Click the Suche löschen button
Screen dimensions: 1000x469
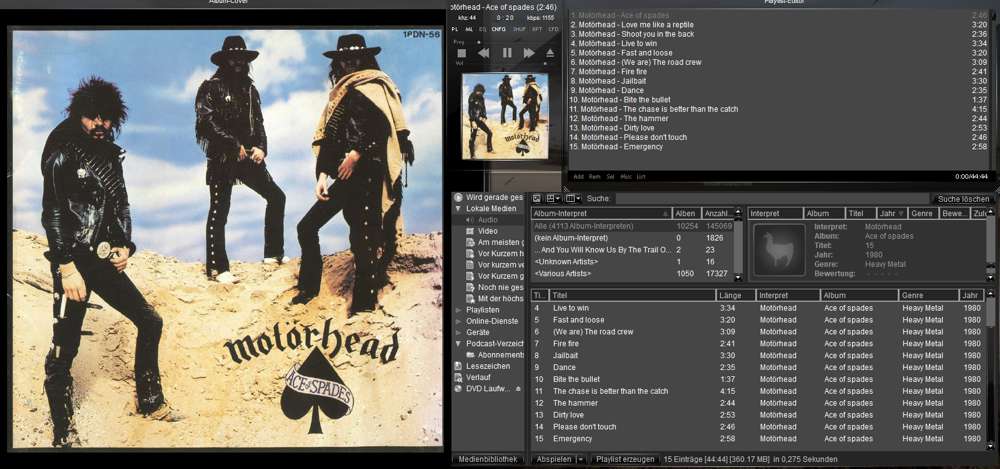(x=961, y=199)
